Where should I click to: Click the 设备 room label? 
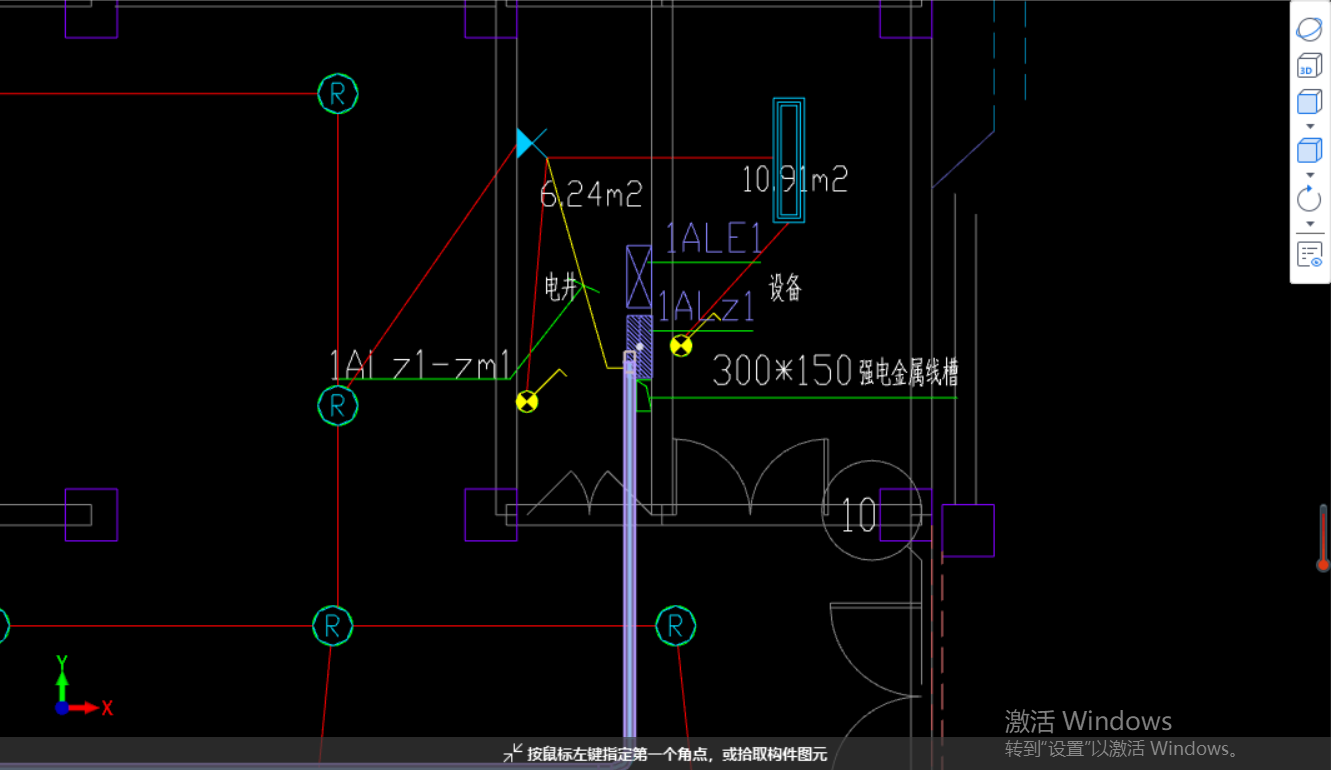[x=785, y=288]
